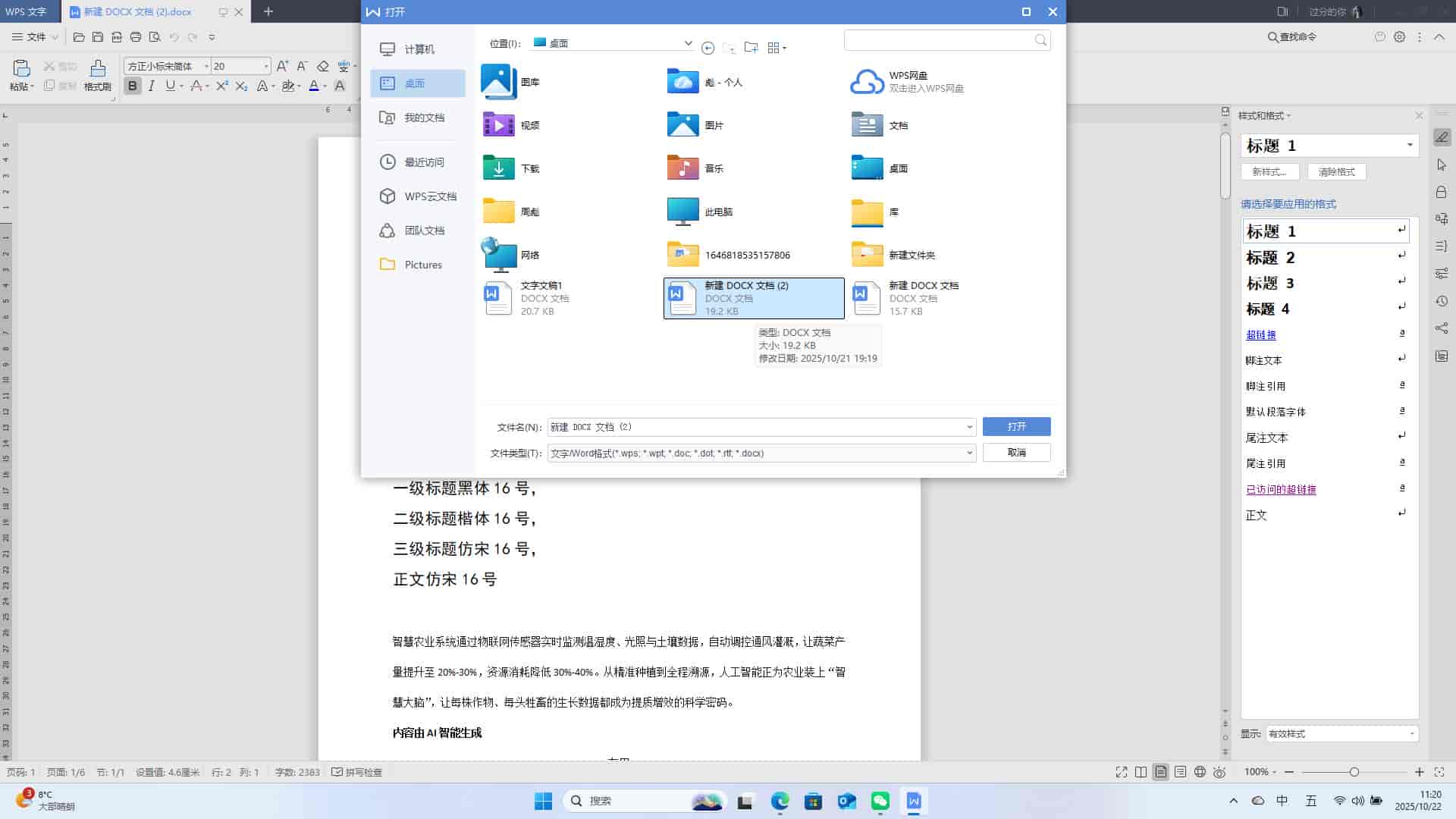Select 我的文档 in the dialog sidebar
Viewport: 1456px width, 819px height.
coord(418,118)
